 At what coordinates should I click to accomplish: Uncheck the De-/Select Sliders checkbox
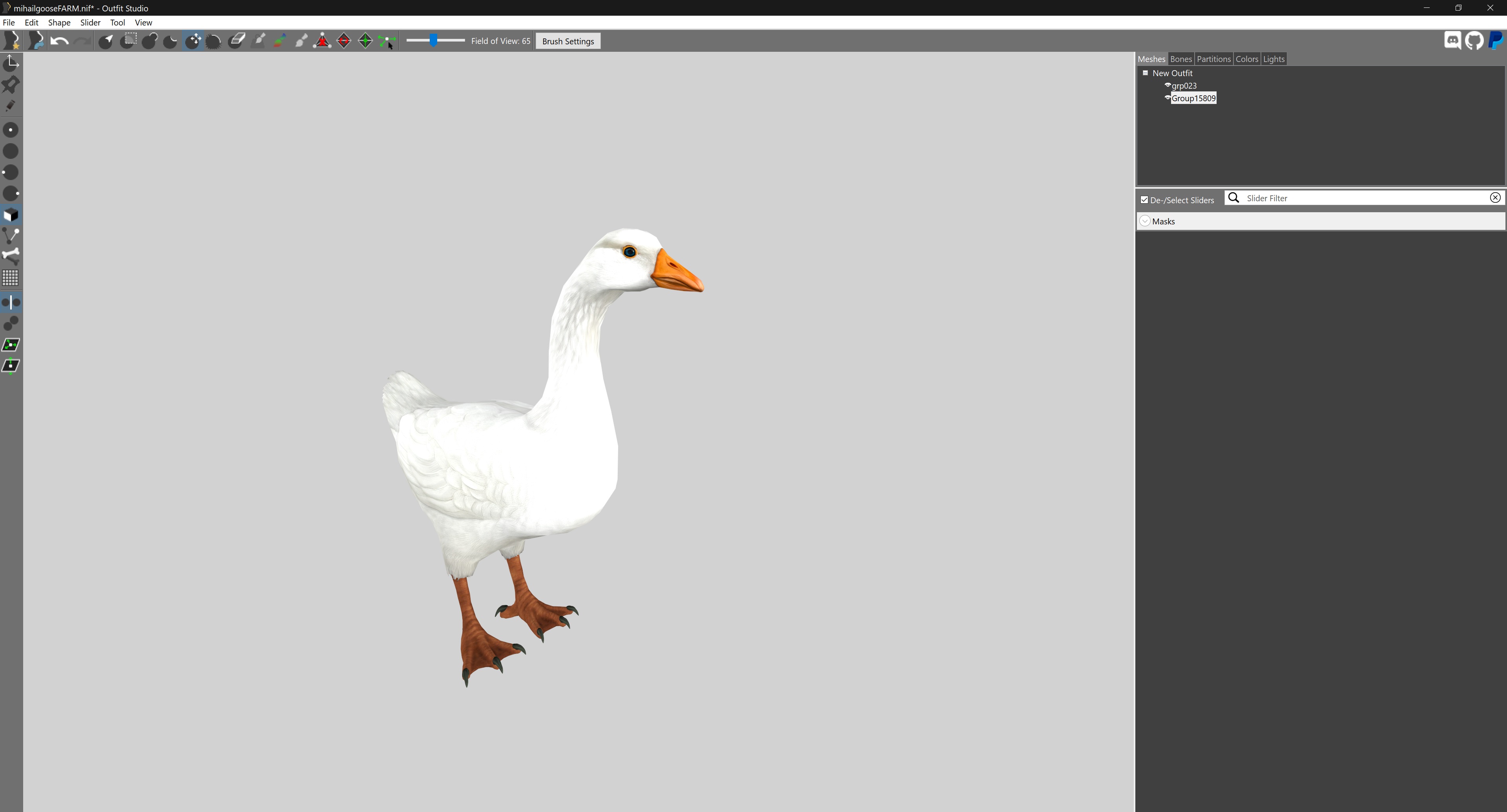coord(1144,200)
